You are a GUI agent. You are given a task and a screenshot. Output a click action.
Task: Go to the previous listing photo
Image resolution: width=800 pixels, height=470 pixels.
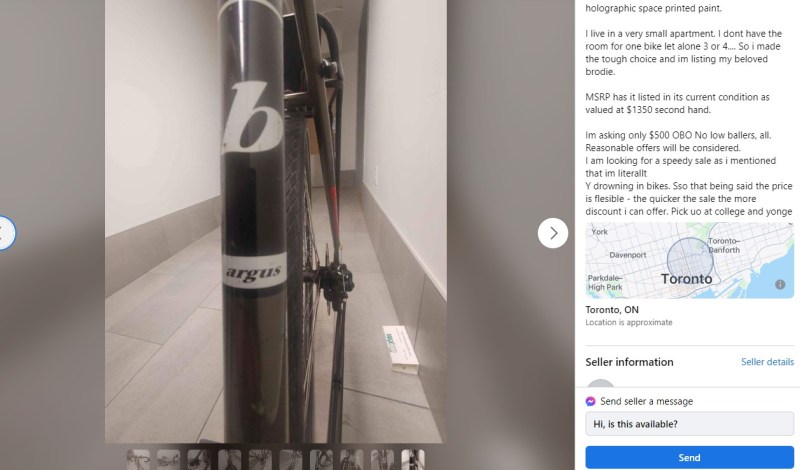[4, 233]
